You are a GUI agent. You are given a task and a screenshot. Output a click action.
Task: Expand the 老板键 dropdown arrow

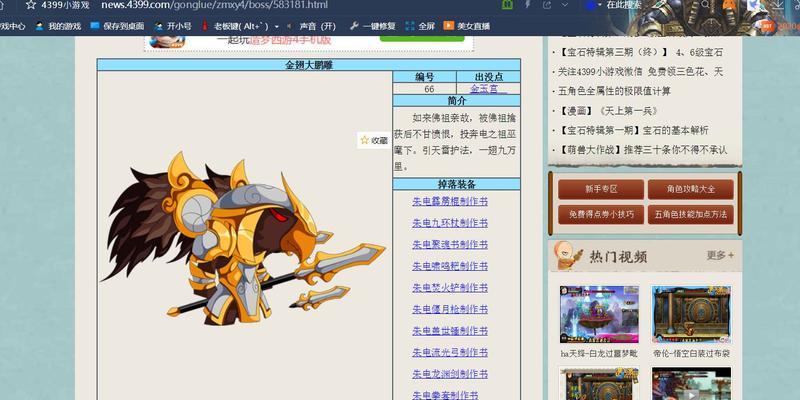277,27
